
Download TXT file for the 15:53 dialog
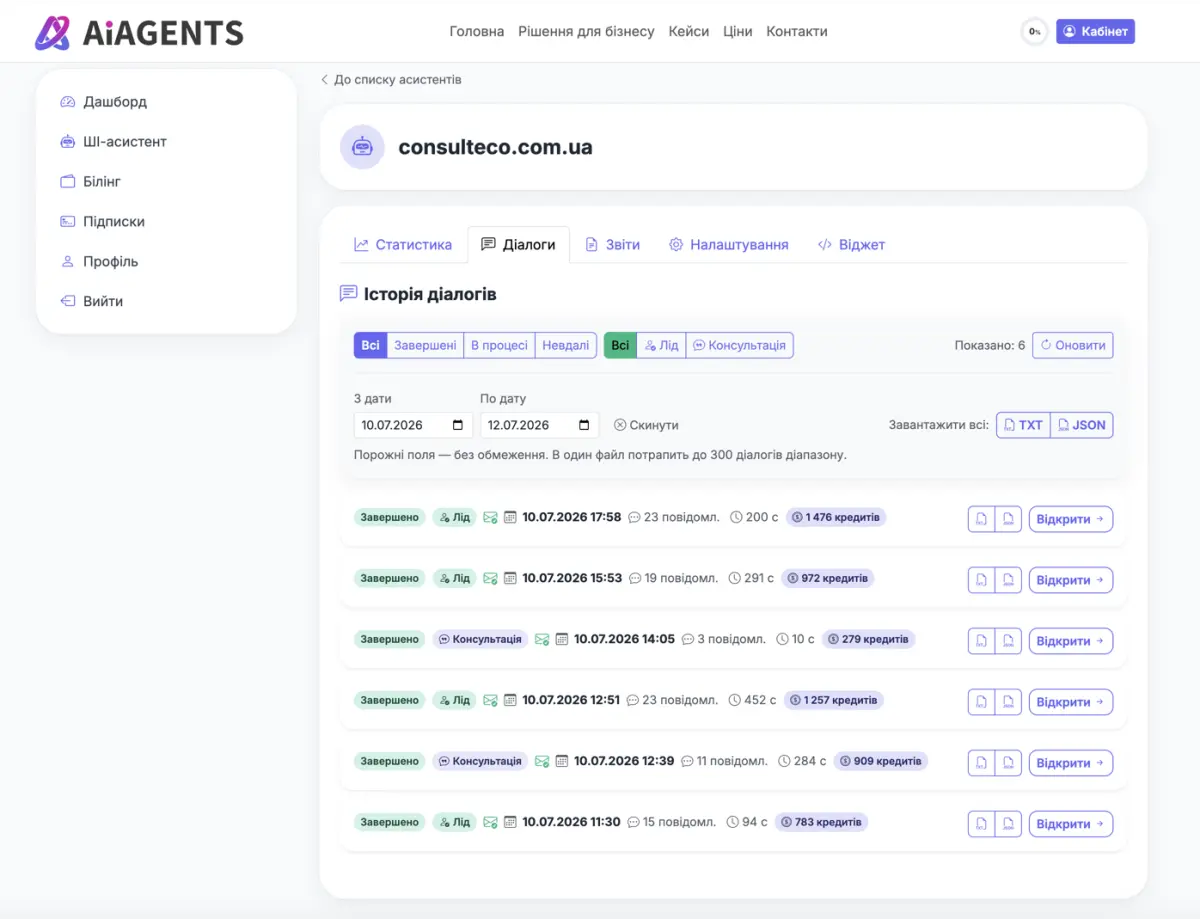[x=981, y=580]
